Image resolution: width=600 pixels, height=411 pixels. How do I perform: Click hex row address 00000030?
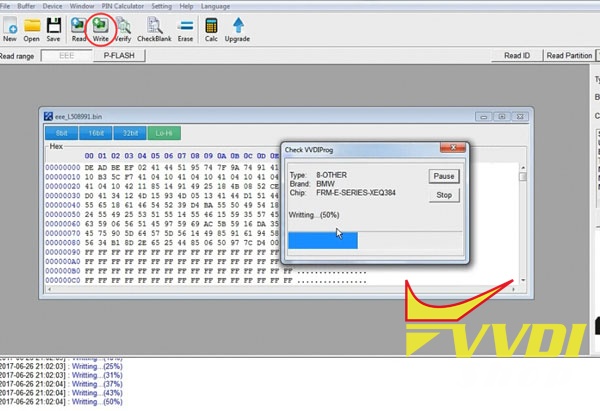coord(63,196)
